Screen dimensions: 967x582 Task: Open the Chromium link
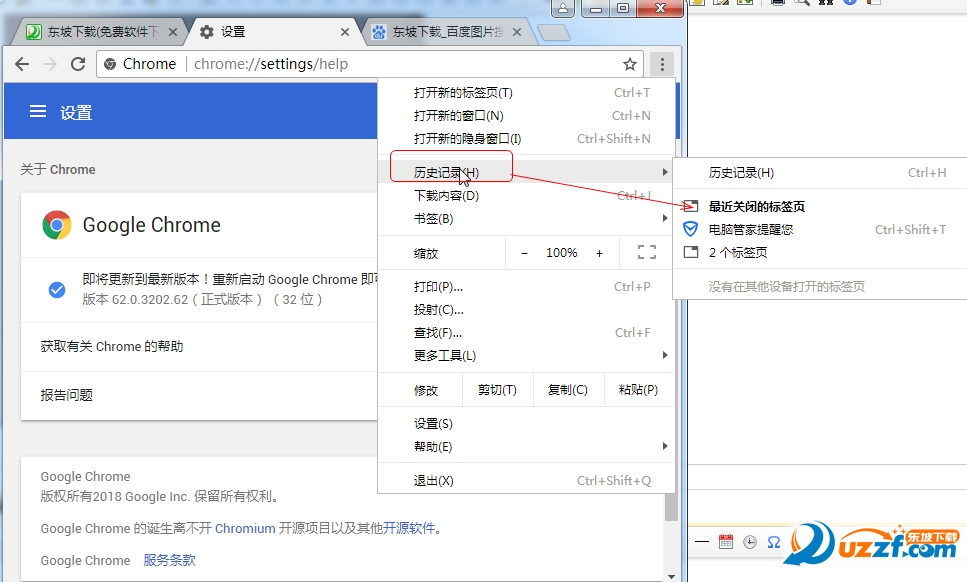coord(245,528)
